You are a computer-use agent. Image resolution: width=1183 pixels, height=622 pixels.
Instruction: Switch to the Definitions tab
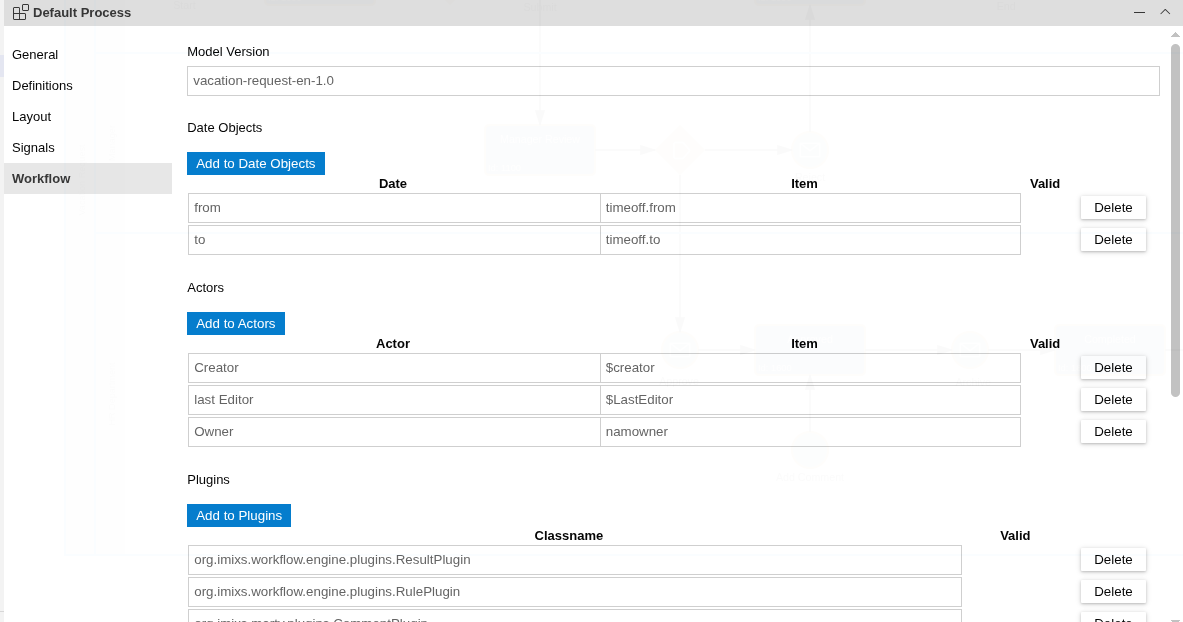[42, 85]
